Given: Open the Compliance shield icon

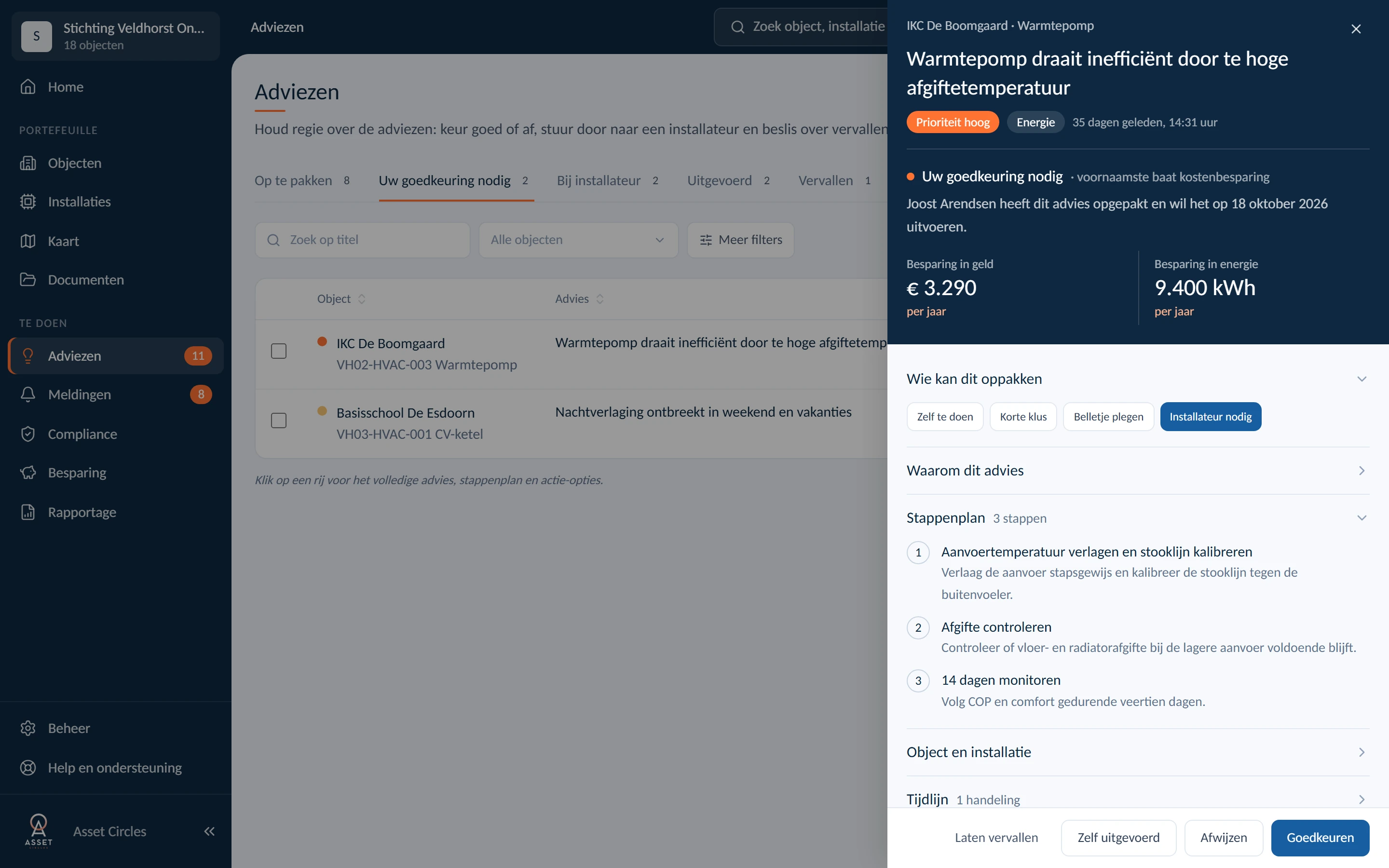Looking at the screenshot, I should click(x=27, y=434).
